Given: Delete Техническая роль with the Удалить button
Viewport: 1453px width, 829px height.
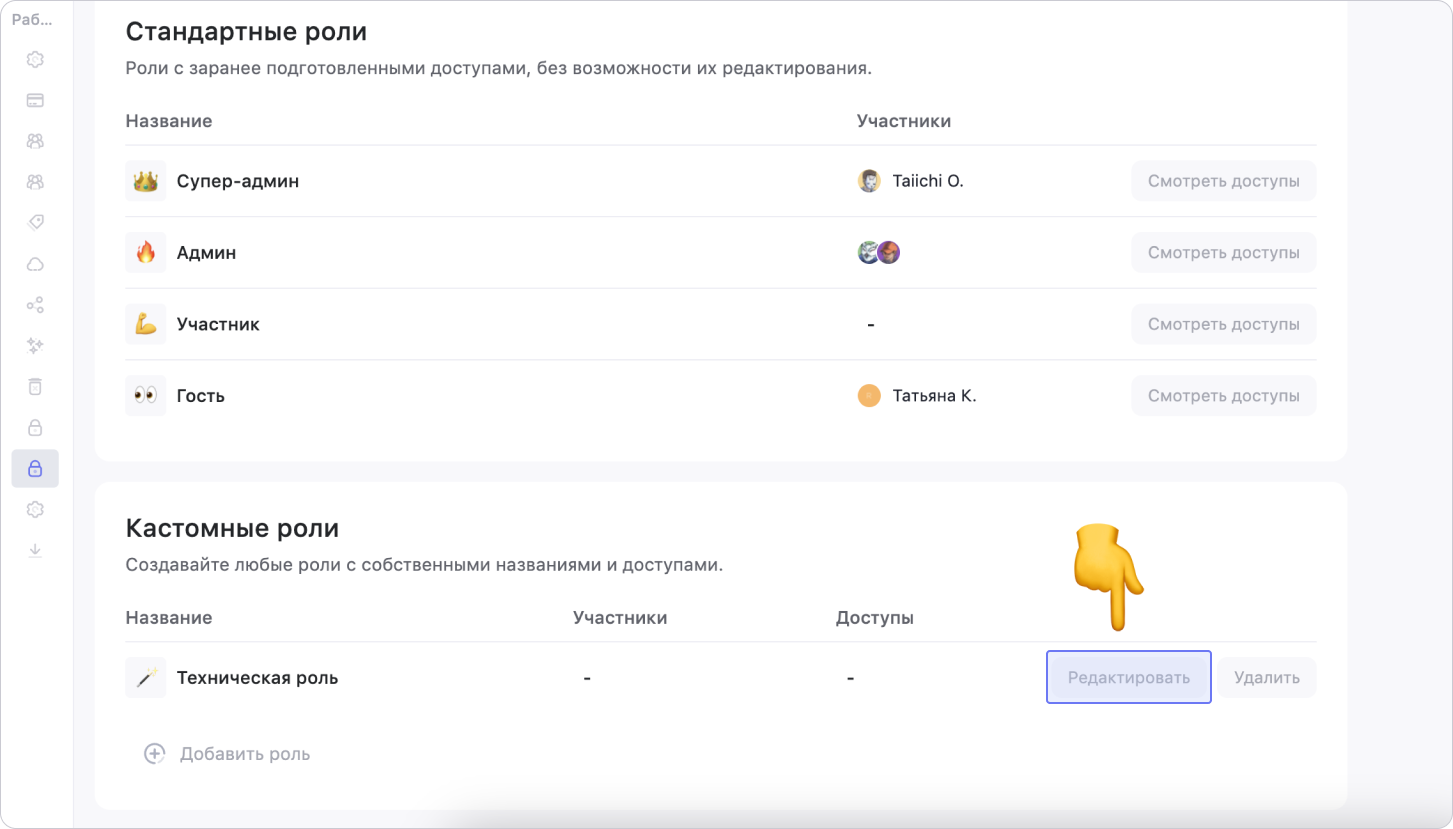Looking at the screenshot, I should coord(1266,678).
